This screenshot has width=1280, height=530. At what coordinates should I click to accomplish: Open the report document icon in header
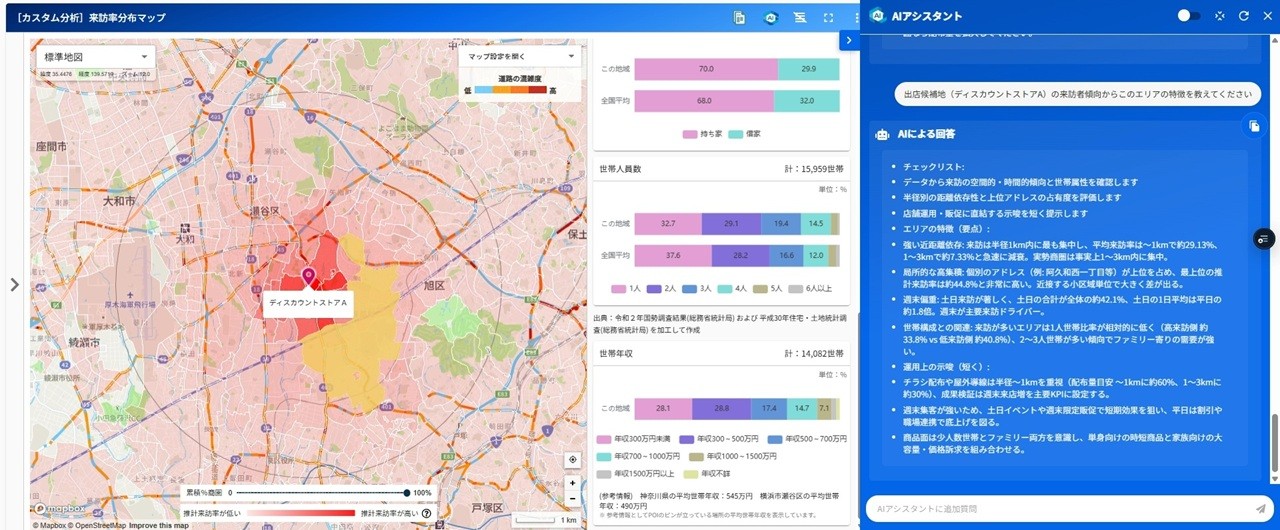pyautogui.click(x=740, y=17)
